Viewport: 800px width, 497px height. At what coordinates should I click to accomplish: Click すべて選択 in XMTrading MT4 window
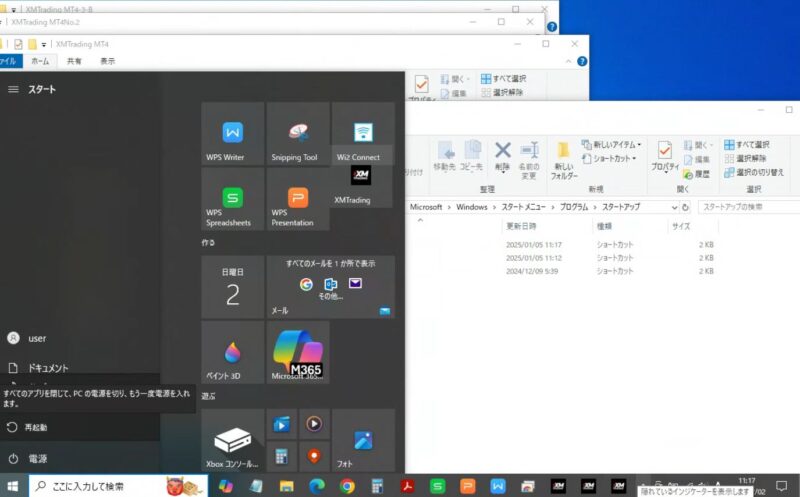pyautogui.click(x=503, y=79)
